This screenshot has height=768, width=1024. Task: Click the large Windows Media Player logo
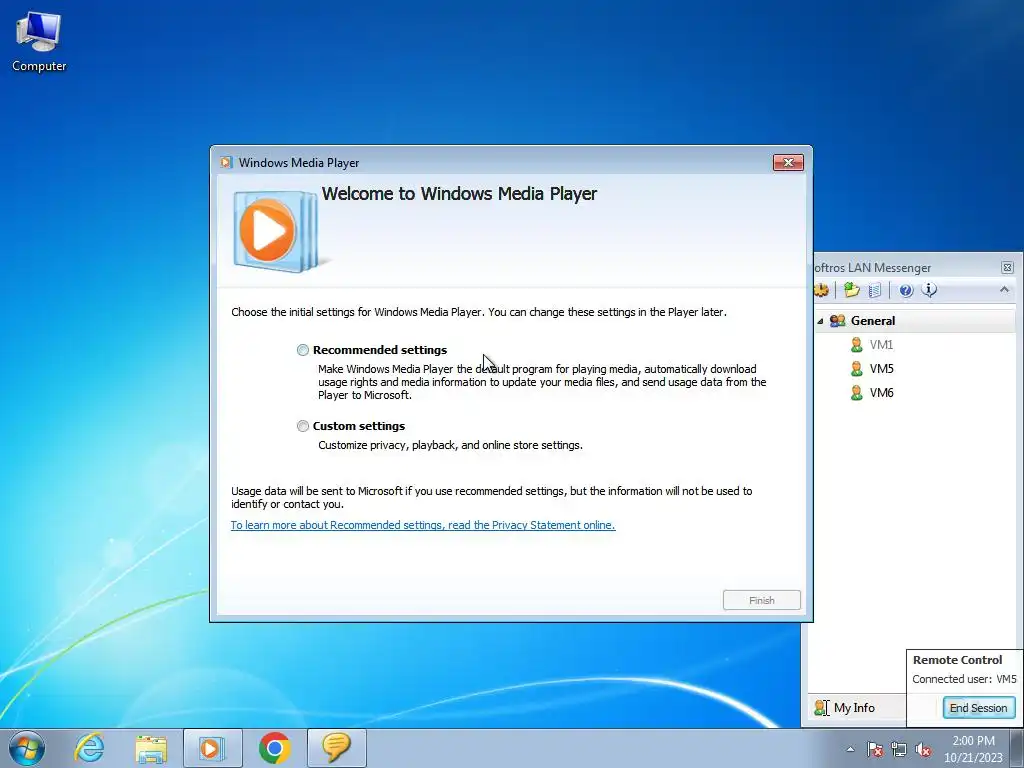click(x=277, y=231)
